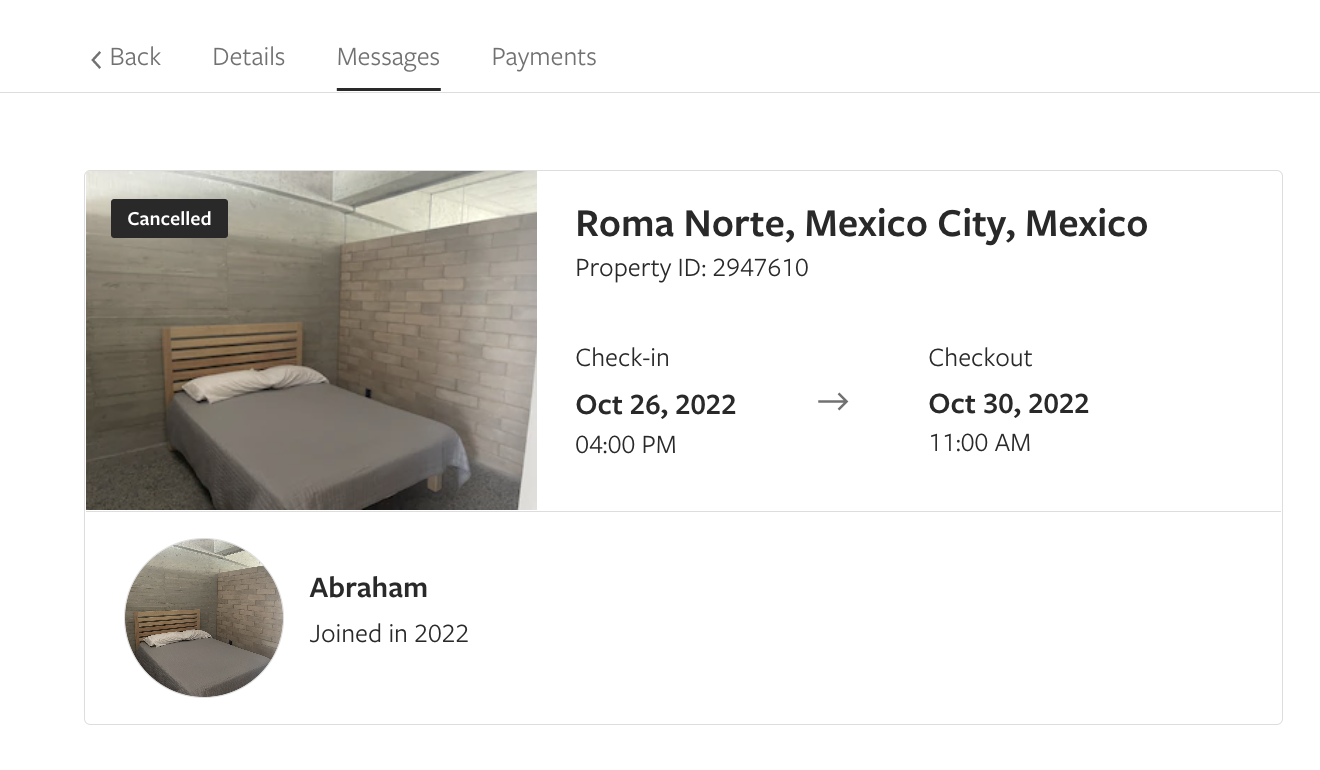Screen dimensions: 1320x770
Task: Click the Cancelled status badge
Action: 169,219
